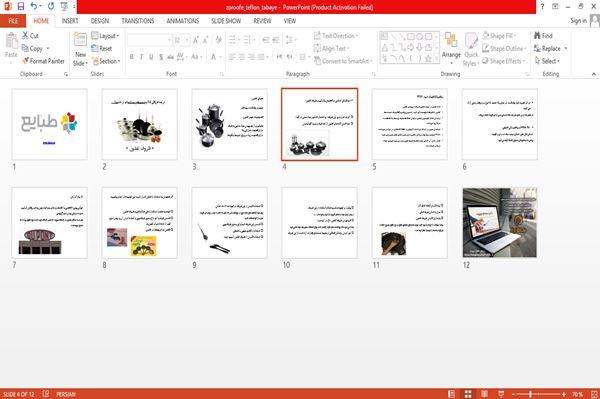Click PERSIAN language indicator in status bar
Viewport: 600px width, 399px height.
66,394
